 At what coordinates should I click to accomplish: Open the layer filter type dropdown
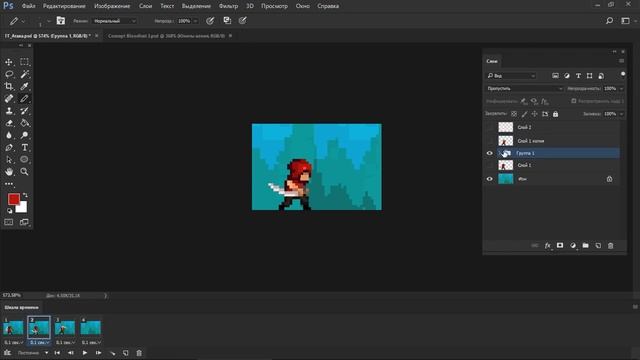point(511,76)
